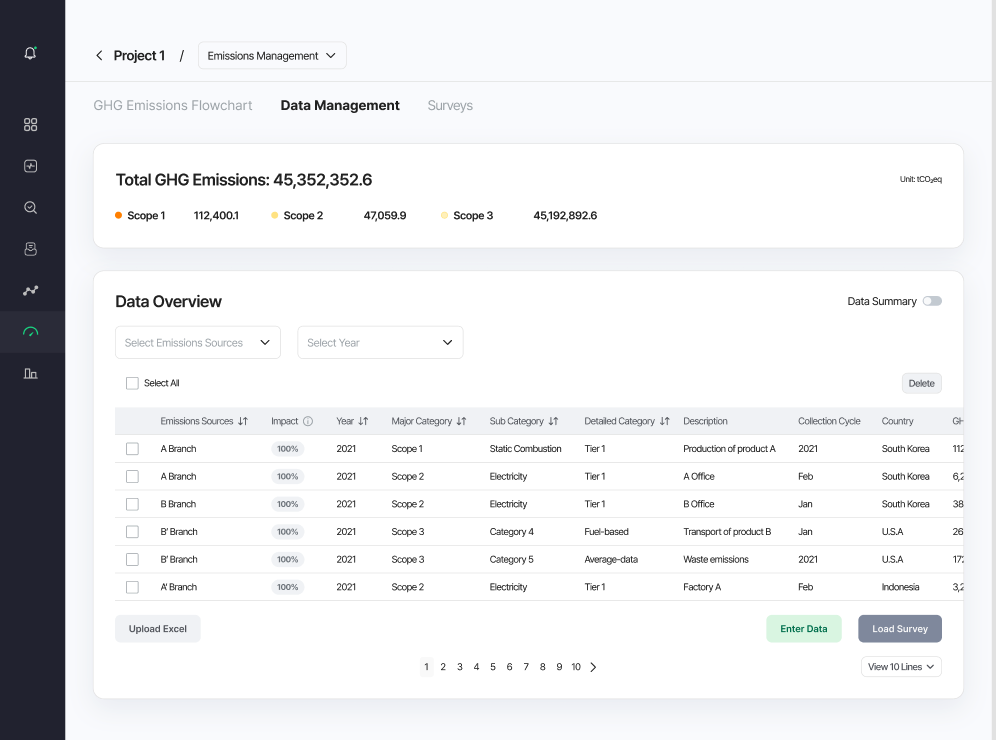
Task: Click the activity pulse sidebar icon
Action: (30, 166)
